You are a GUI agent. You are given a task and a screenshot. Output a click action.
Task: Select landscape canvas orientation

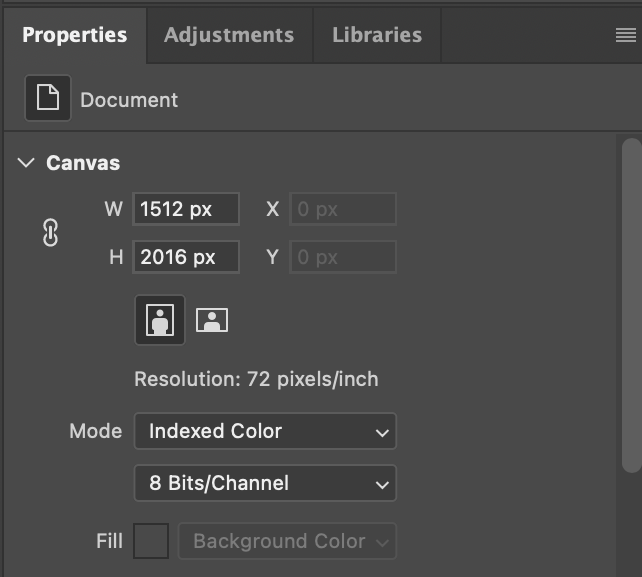coord(212,320)
